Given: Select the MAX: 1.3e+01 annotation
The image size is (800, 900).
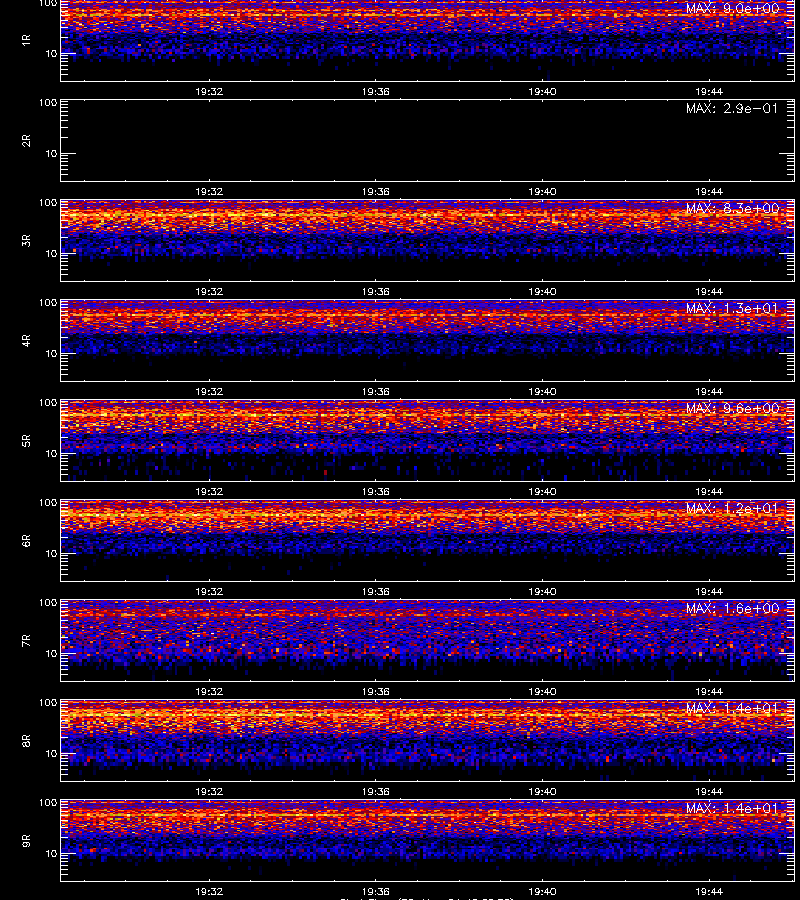Looking at the screenshot, I should (x=732, y=308).
